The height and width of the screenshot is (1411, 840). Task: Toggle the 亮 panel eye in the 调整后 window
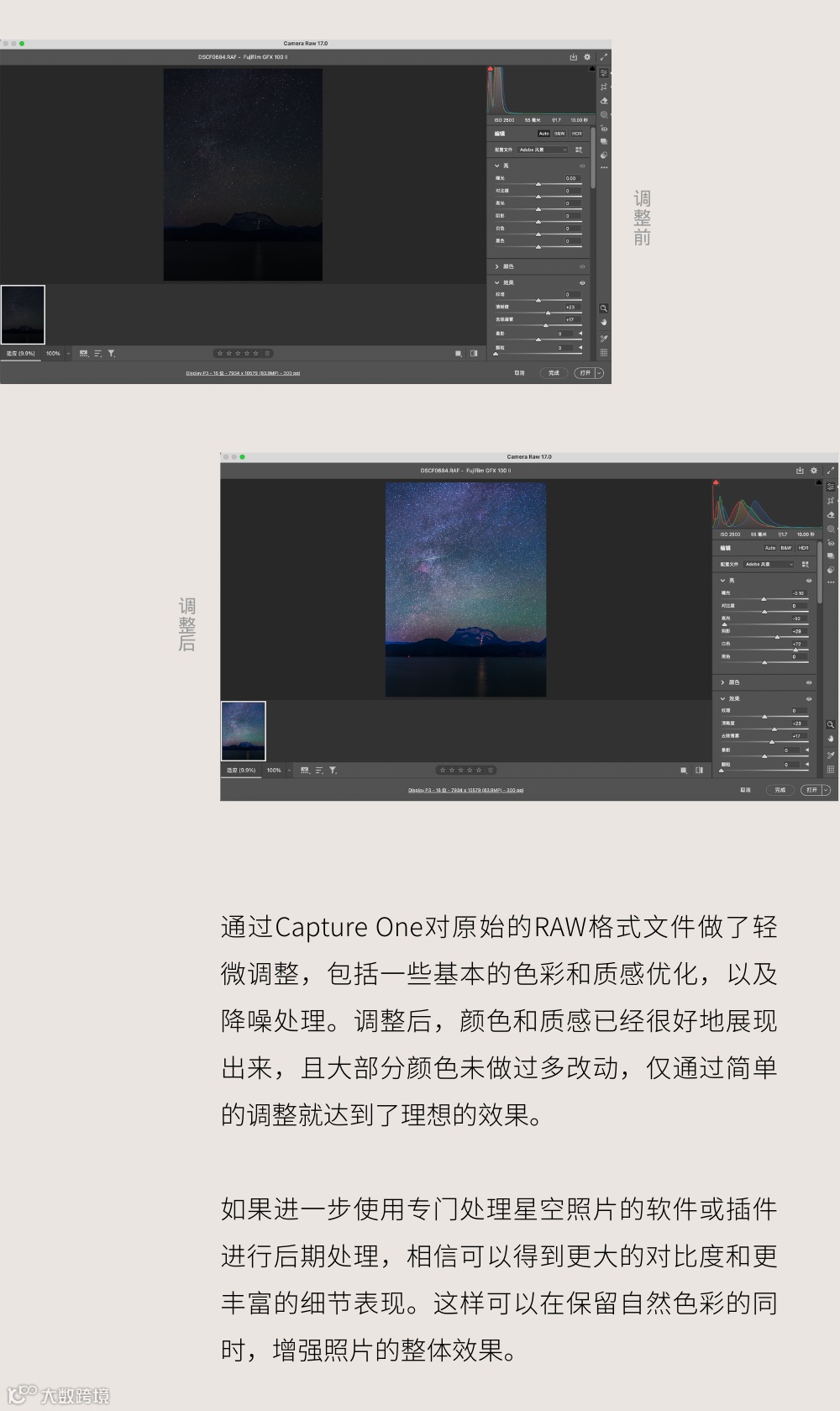pos(809,581)
